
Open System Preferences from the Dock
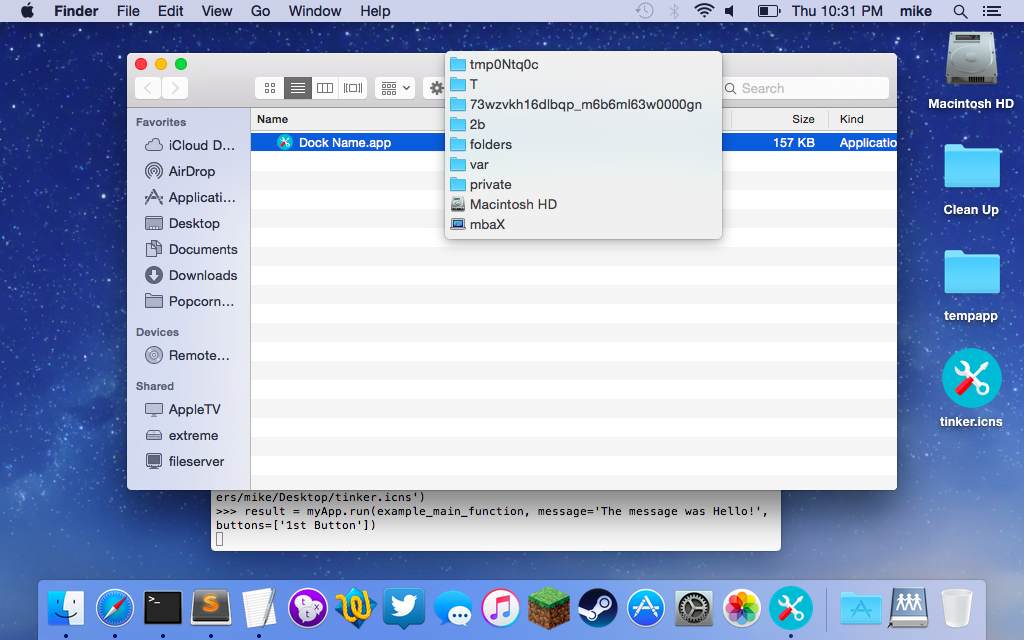click(694, 608)
